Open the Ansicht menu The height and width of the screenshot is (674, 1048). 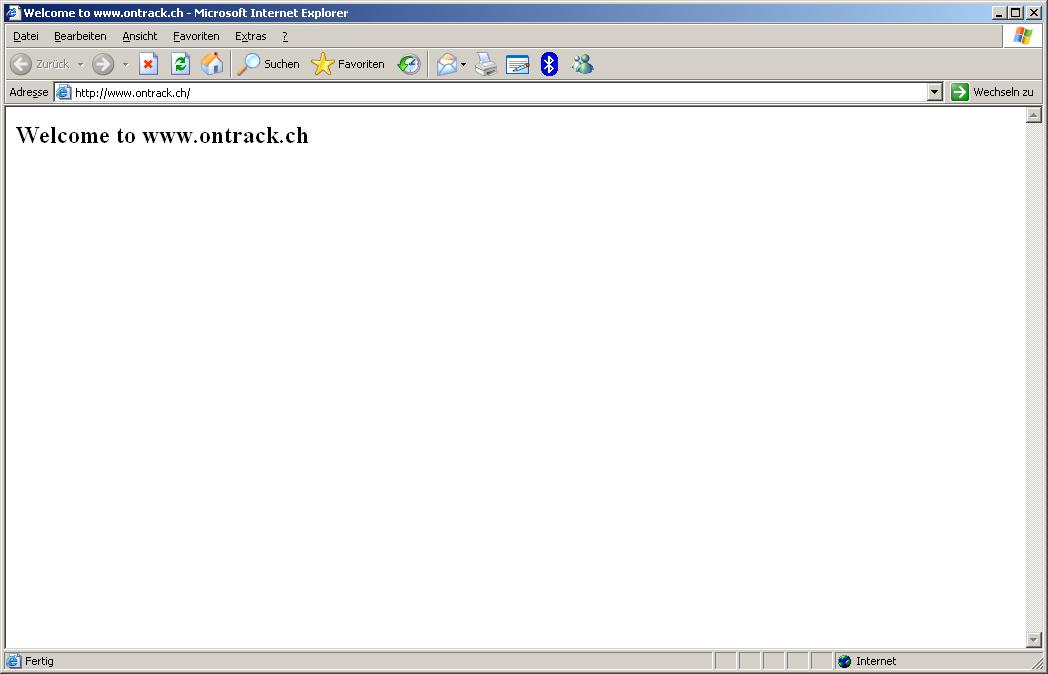point(140,36)
